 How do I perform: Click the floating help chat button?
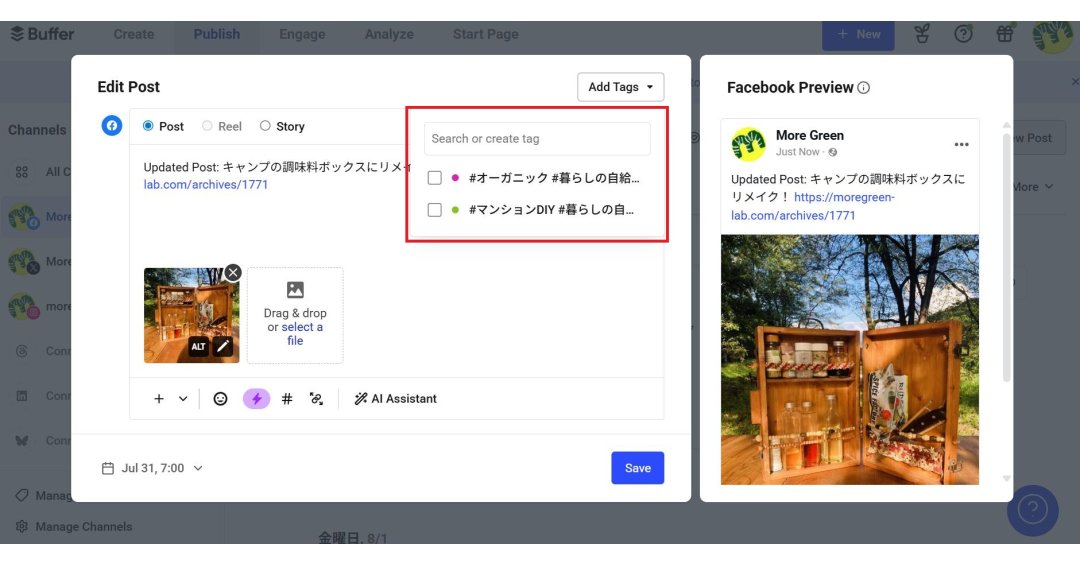pyautogui.click(x=1032, y=510)
